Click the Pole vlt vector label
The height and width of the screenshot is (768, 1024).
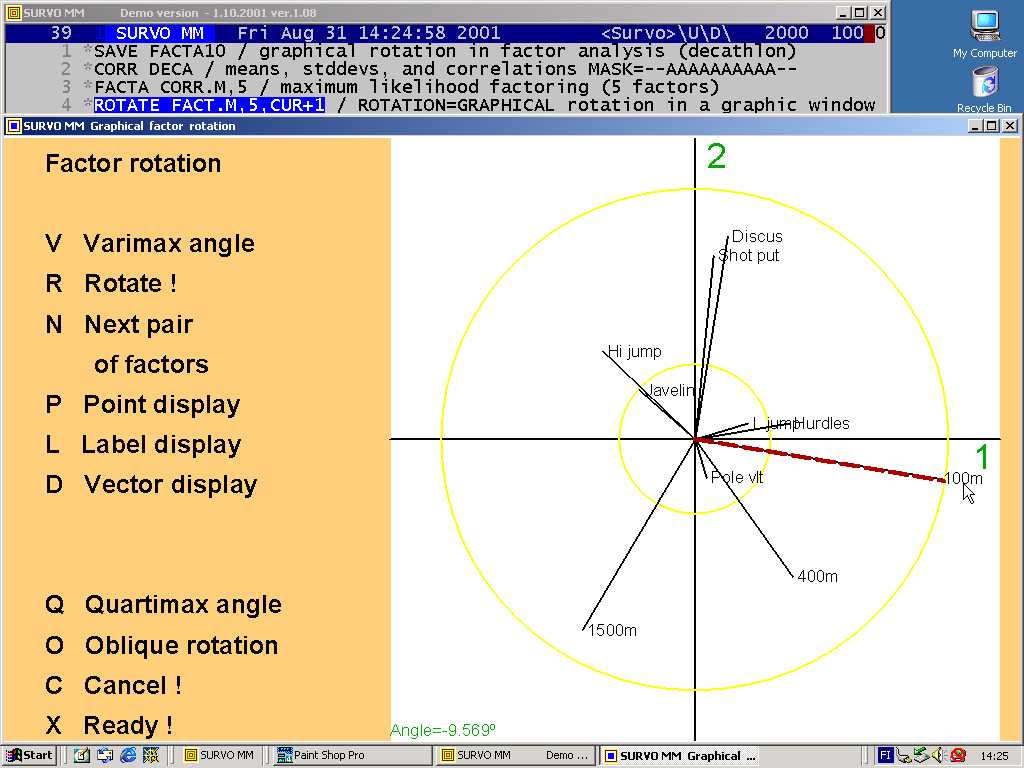[737, 477]
